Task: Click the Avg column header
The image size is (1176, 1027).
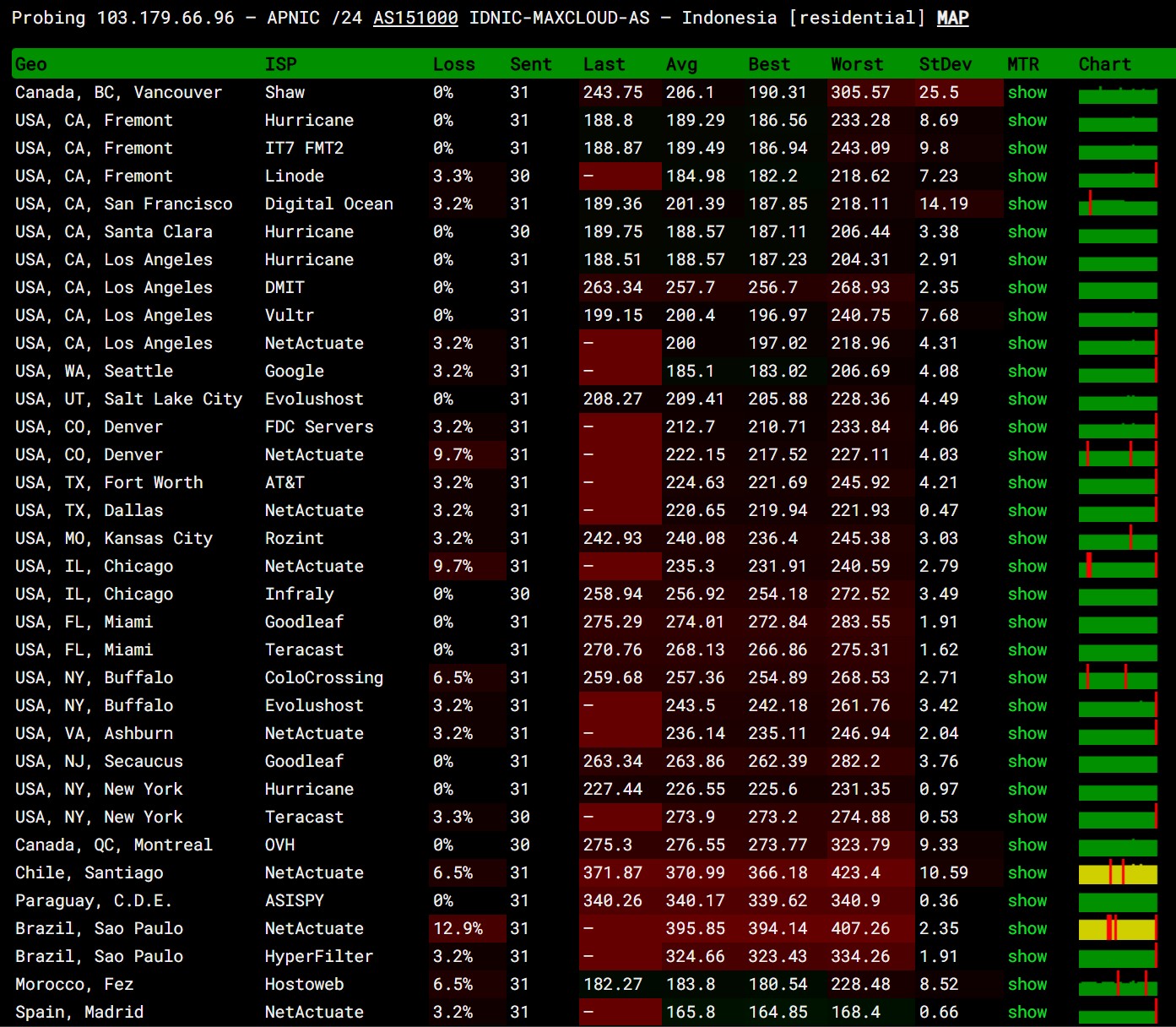Action: click(x=681, y=64)
